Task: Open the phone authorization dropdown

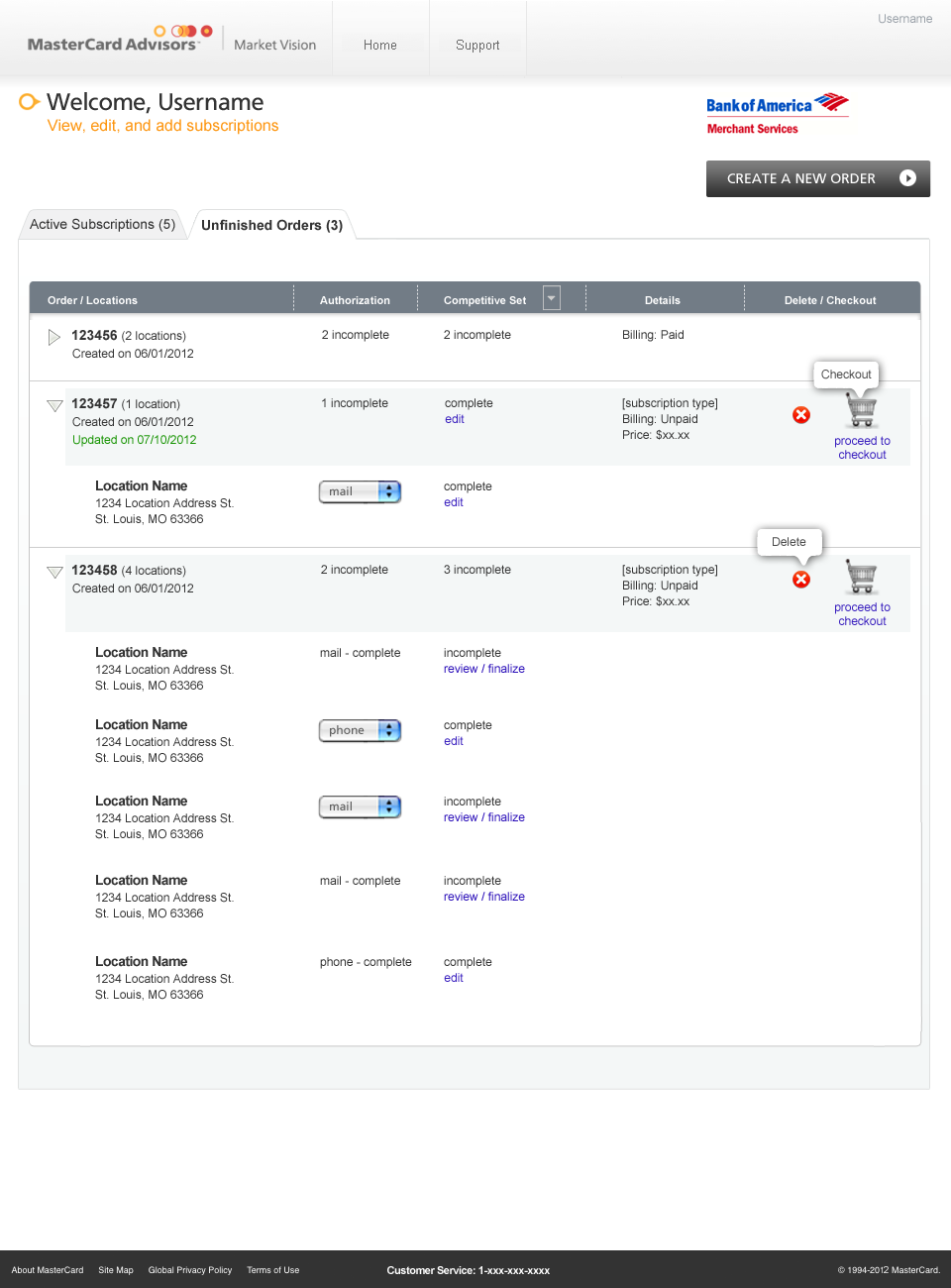Action: tap(360, 730)
